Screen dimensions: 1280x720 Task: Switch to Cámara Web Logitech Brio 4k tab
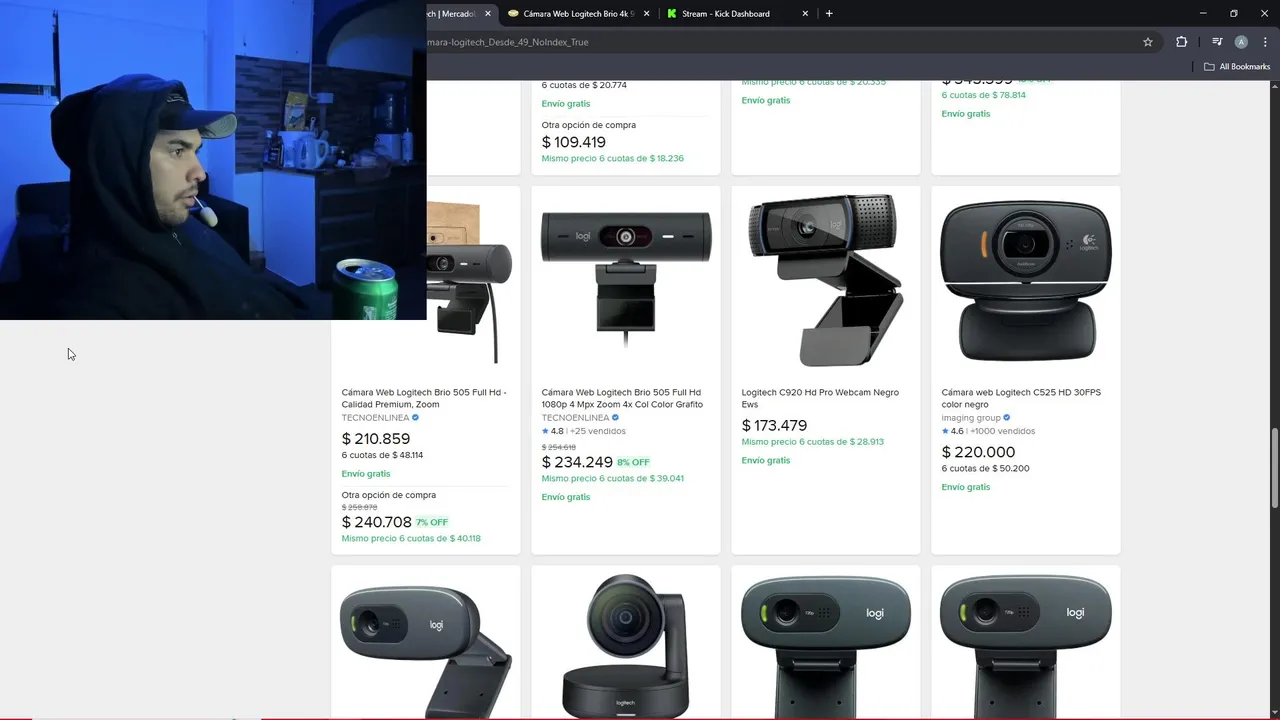pyautogui.click(x=578, y=14)
